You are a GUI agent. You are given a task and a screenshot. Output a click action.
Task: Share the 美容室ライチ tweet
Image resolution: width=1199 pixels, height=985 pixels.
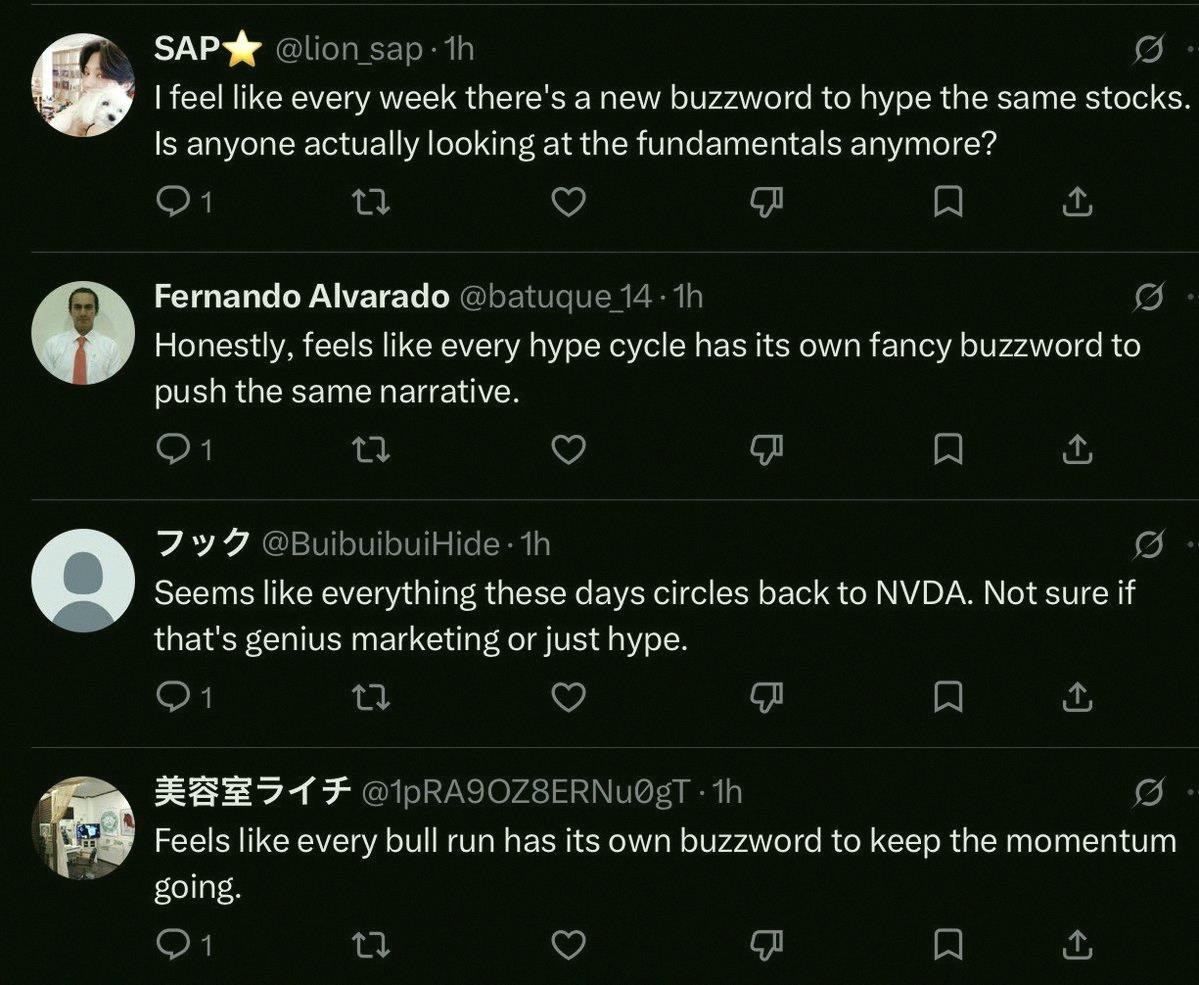(x=1077, y=944)
